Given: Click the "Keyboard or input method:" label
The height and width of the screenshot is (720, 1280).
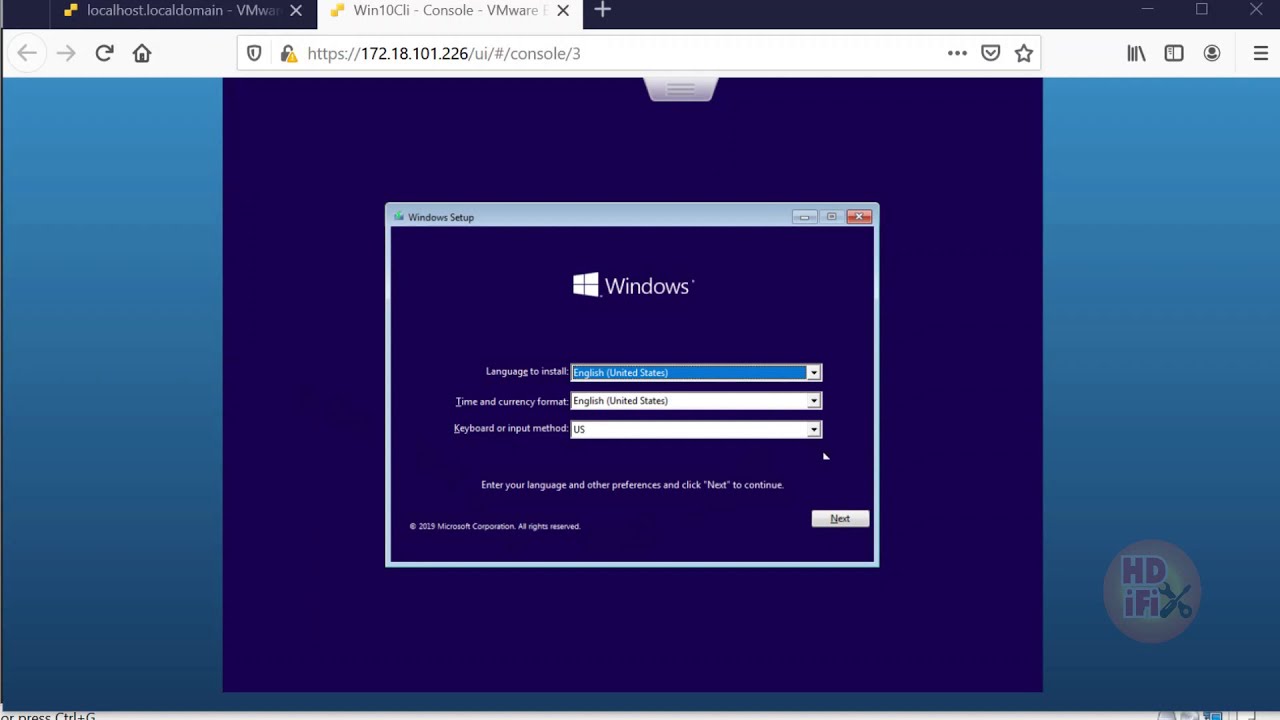Looking at the screenshot, I should coord(511,429).
